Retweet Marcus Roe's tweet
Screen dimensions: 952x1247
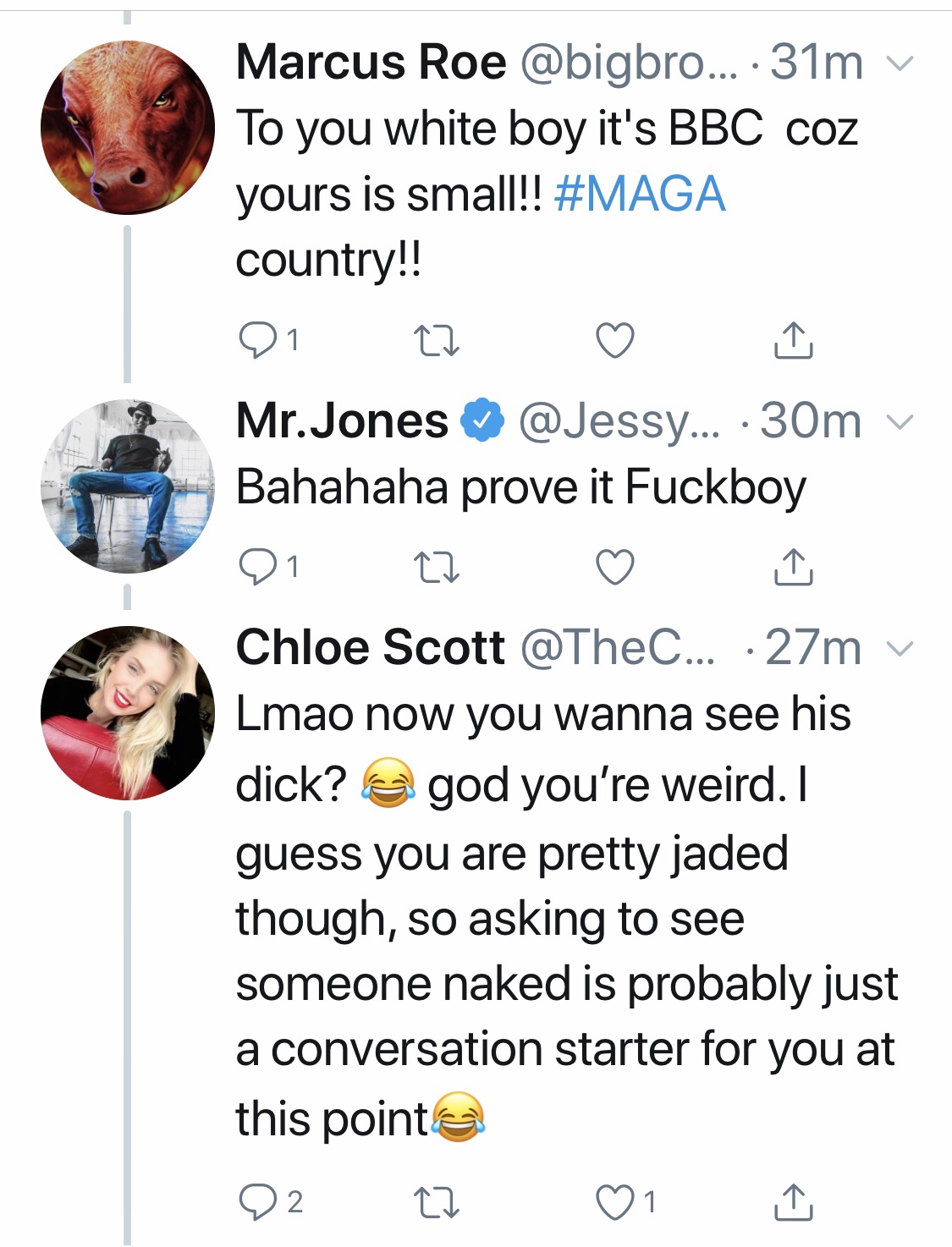(x=436, y=340)
